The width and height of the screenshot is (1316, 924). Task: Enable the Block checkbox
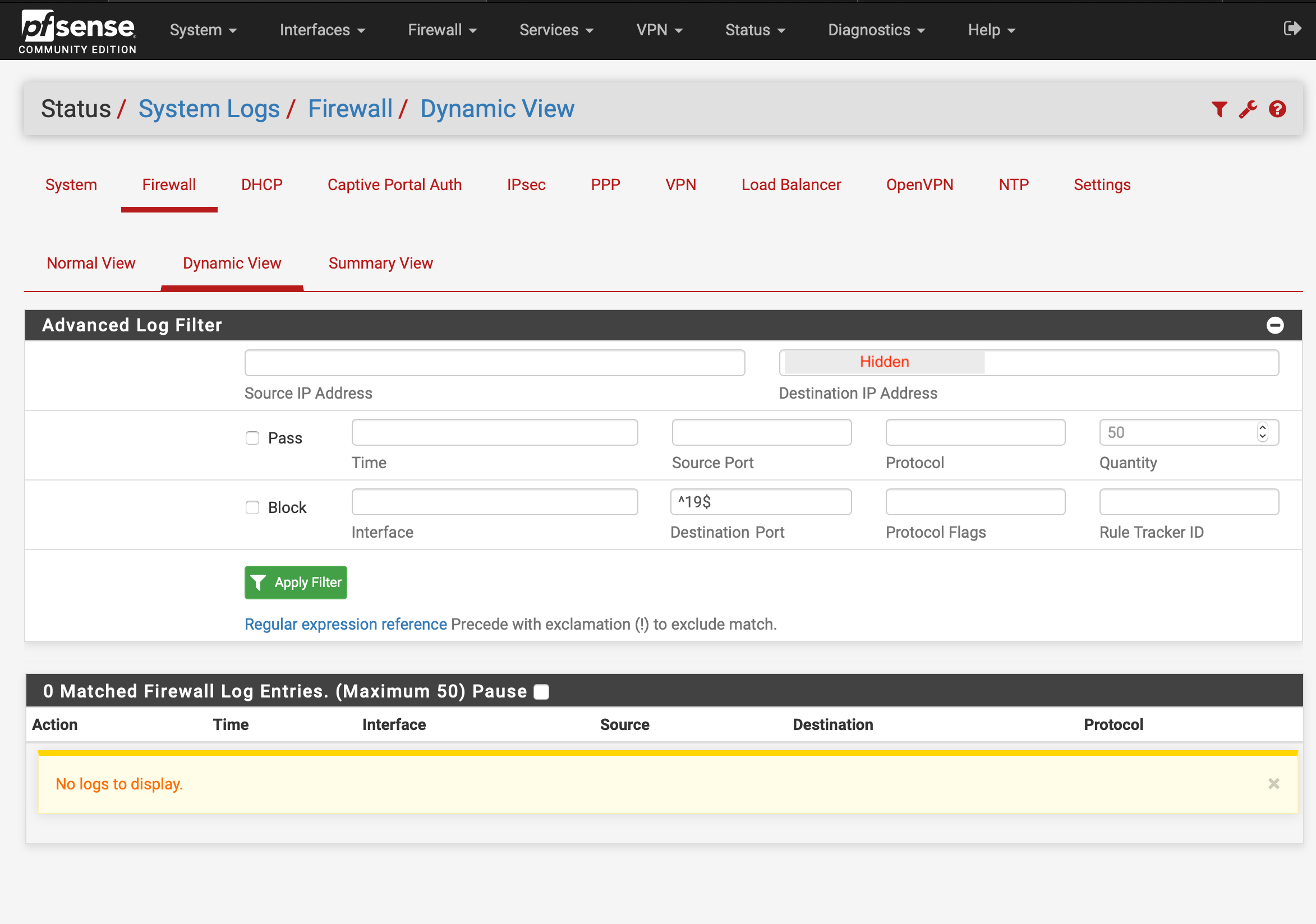(252, 507)
